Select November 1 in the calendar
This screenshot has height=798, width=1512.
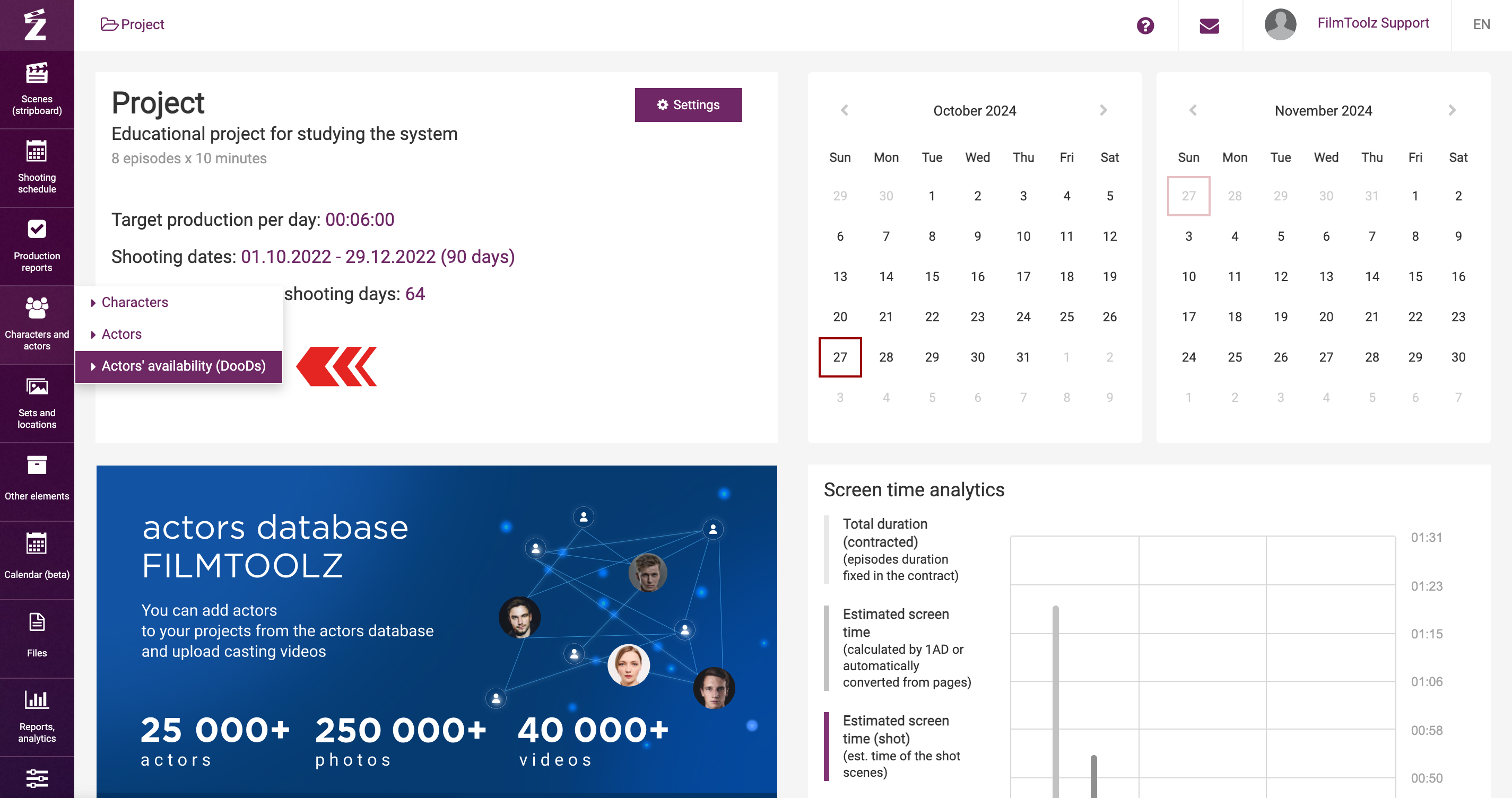[x=1415, y=196]
